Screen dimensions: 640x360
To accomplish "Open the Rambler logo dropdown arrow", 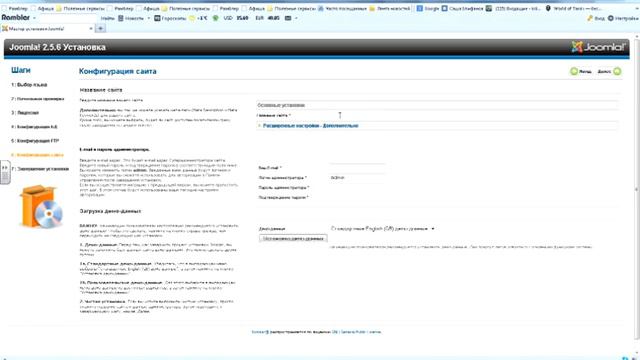I will click(x=34, y=18).
